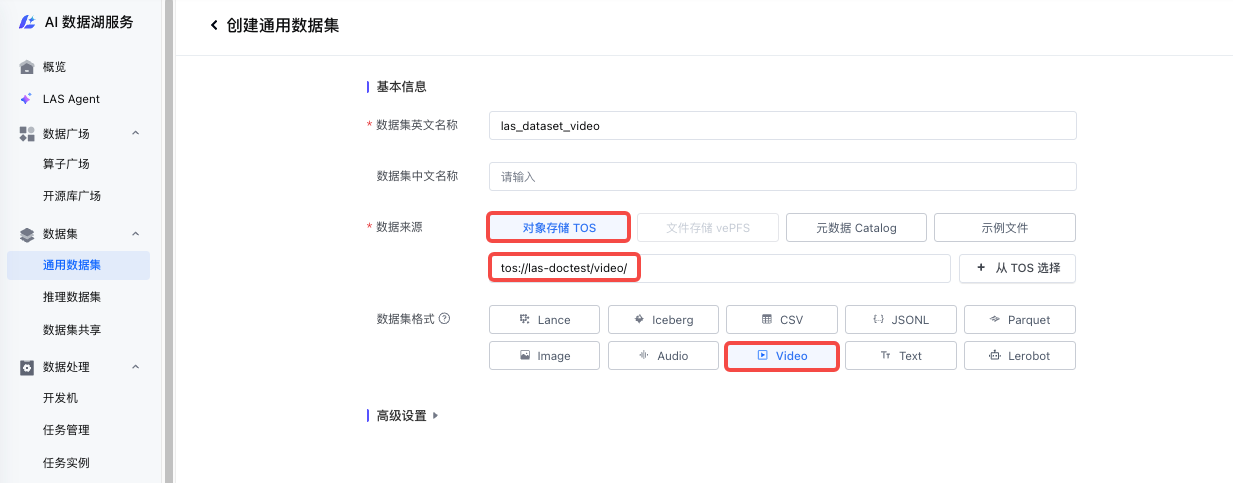Select 对象存储 TOS as data source
The height and width of the screenshot is (483, 1233).
[x=559, y=228]
